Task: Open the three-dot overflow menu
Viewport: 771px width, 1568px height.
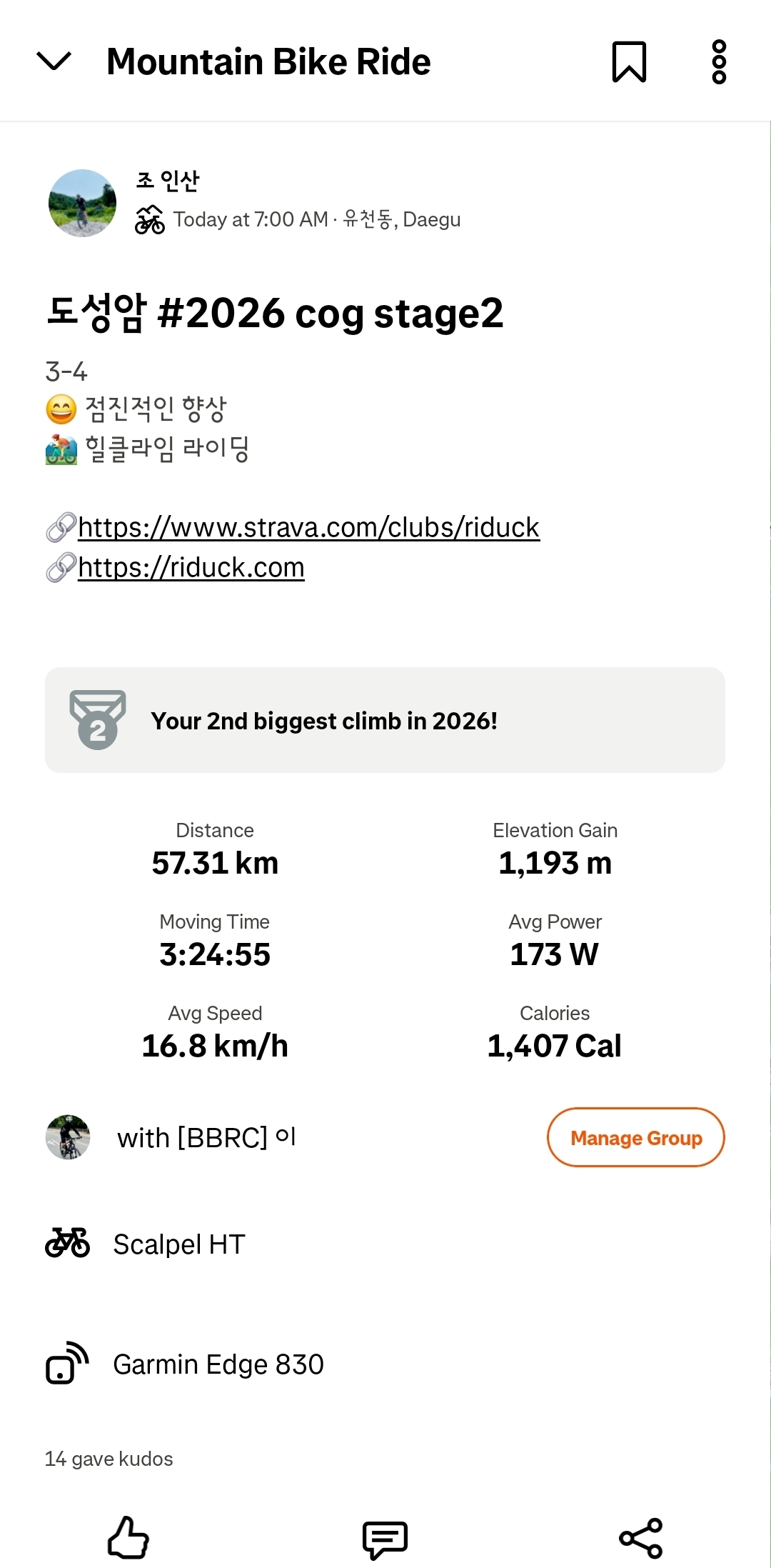Action: pyautogui.click(x=719, y=62)
